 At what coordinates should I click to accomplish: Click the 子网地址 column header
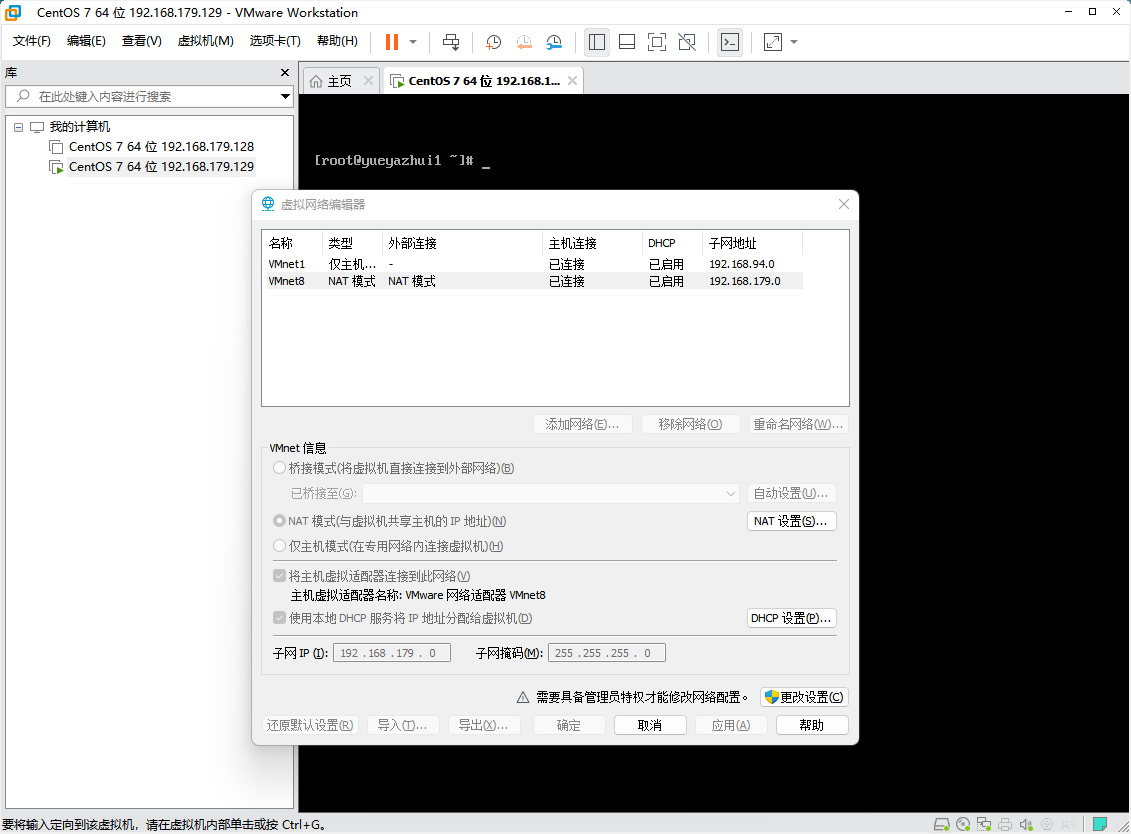pos(752,243)
